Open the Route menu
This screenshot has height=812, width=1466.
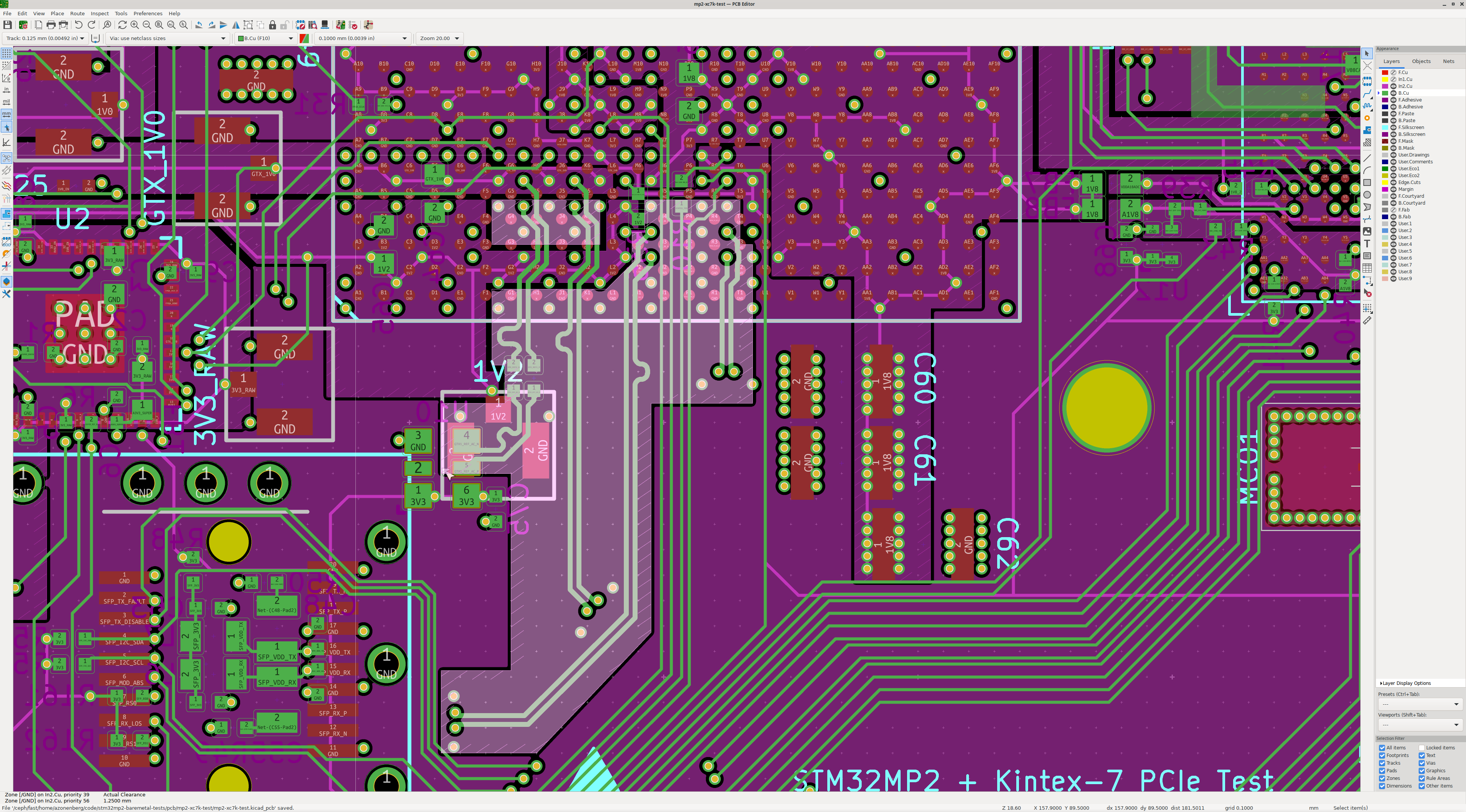click(77, 13)
